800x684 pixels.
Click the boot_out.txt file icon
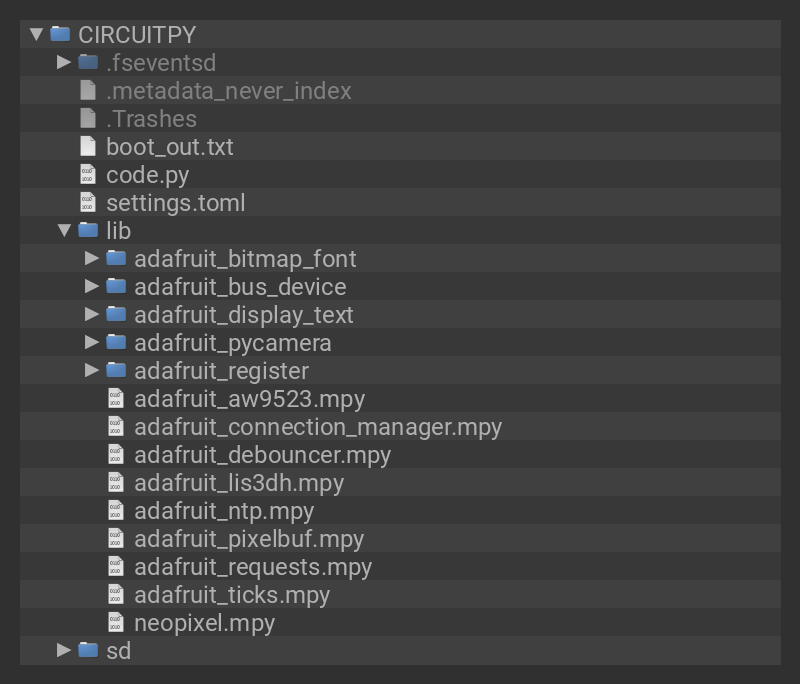tap(88, 146)
